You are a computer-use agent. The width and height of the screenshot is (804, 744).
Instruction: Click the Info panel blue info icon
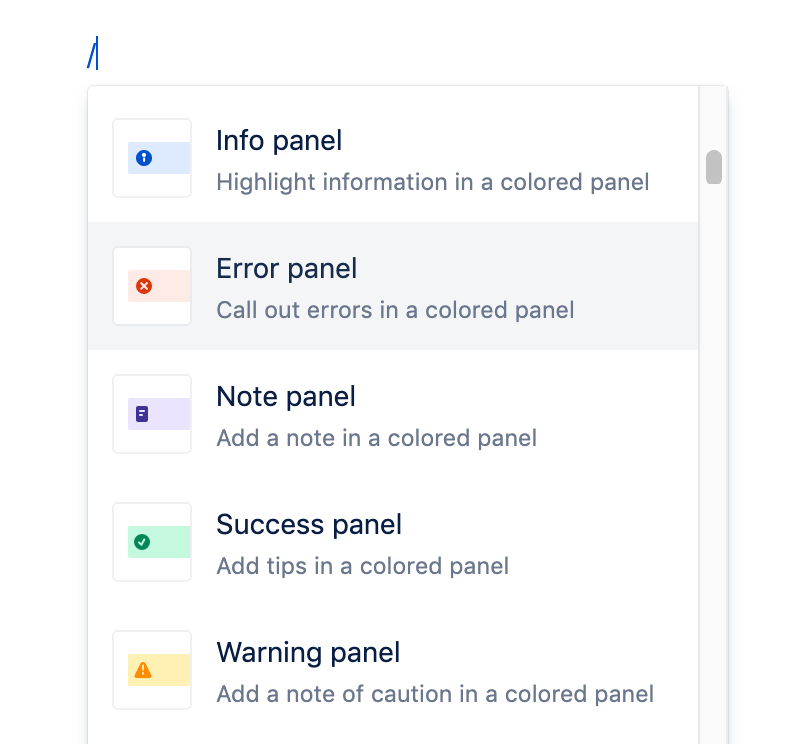[146, 158]
